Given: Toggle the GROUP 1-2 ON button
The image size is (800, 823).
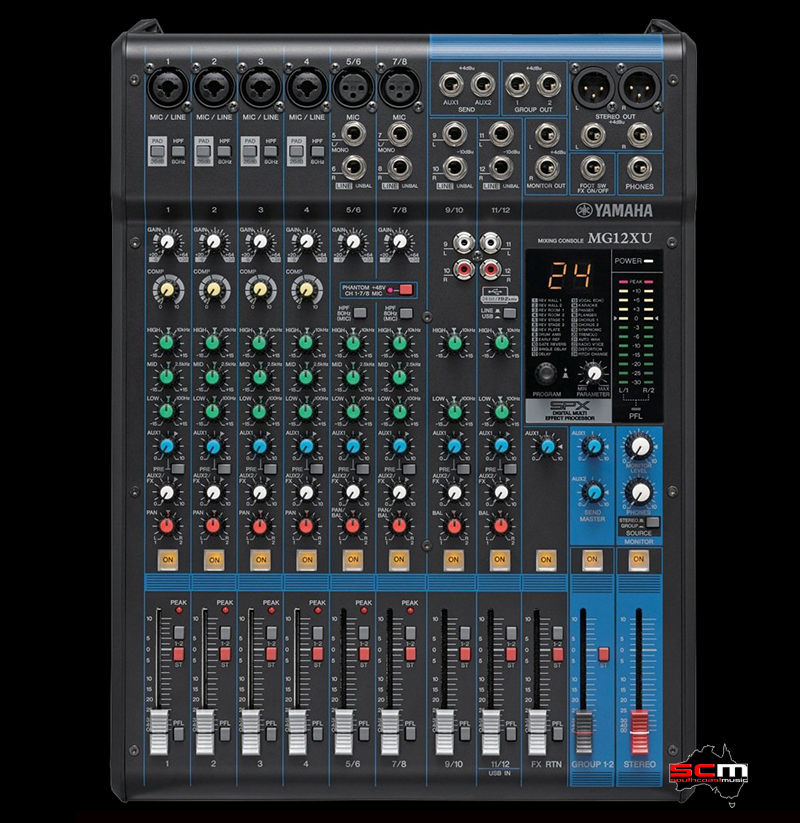Looking at the screenshot, I should [592, 560].
